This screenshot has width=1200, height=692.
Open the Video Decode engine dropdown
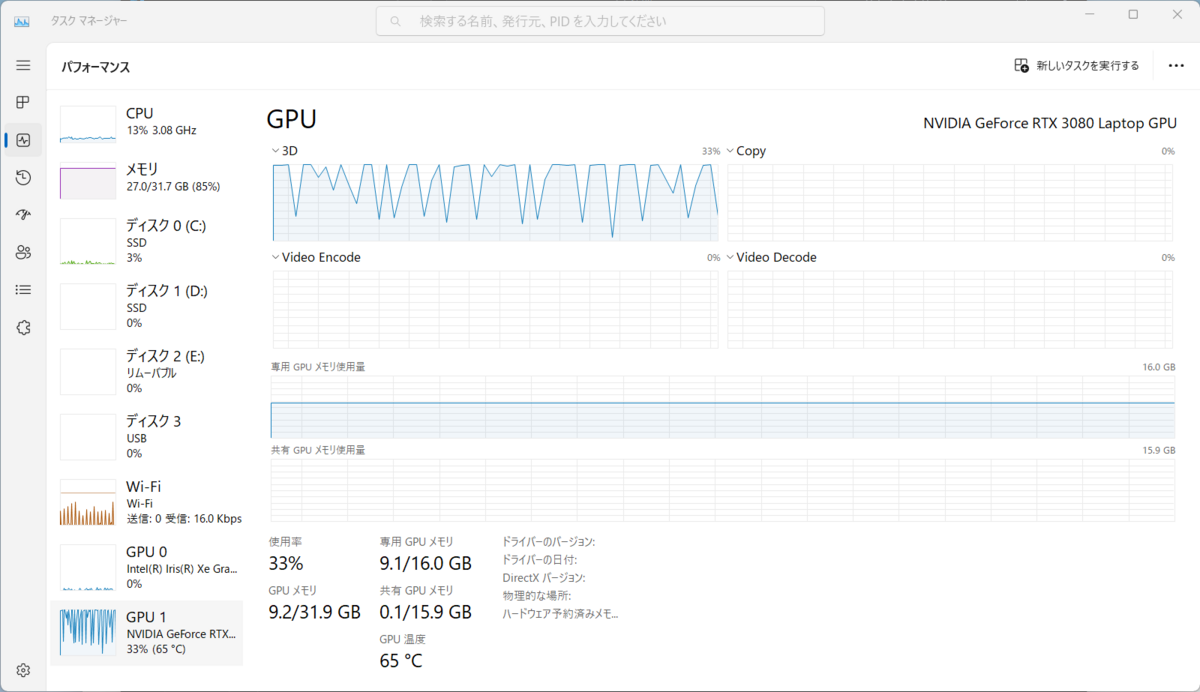tap(771, 257)
